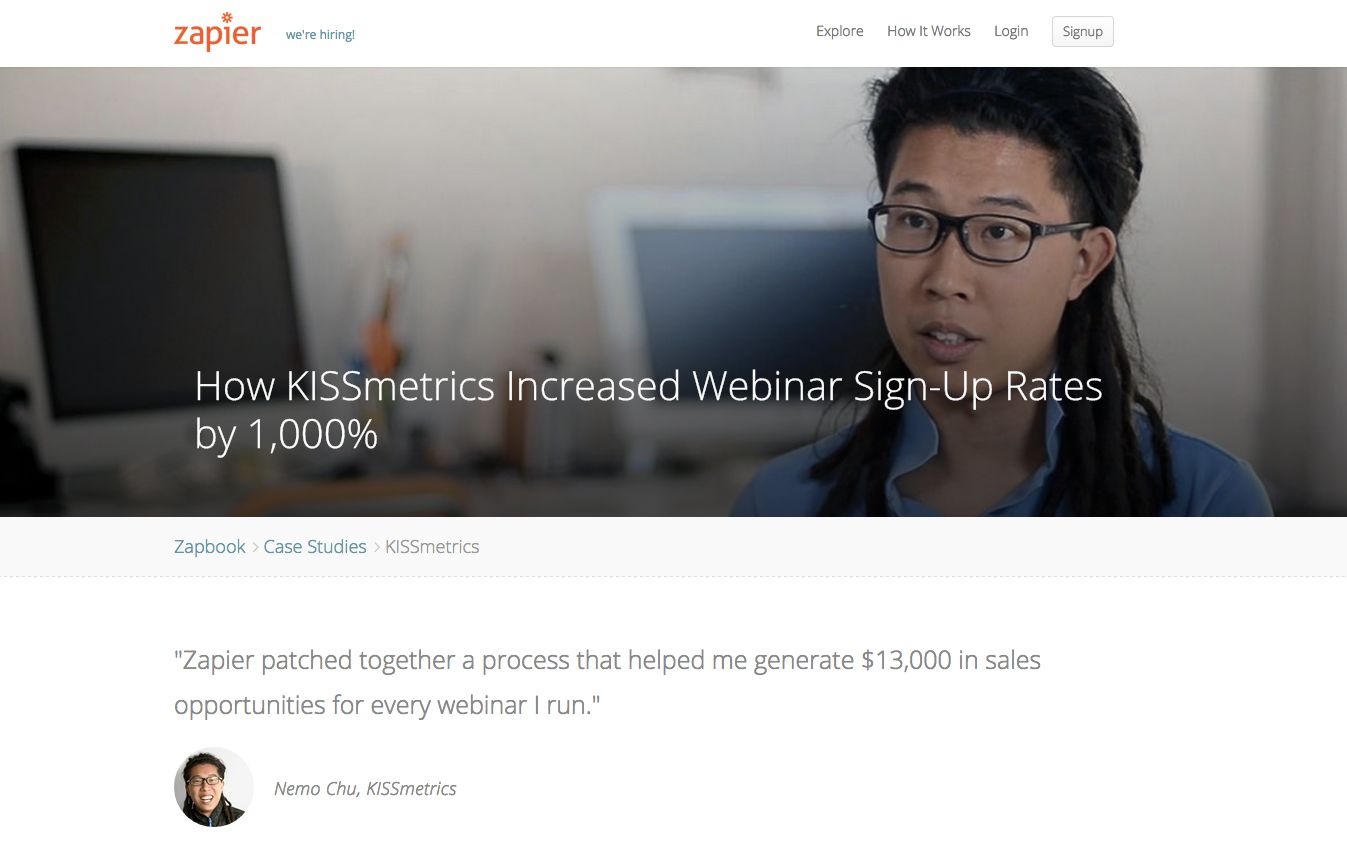1347x849 pixels.
Task: Open the Explore menu item
Action: (839, 31)
